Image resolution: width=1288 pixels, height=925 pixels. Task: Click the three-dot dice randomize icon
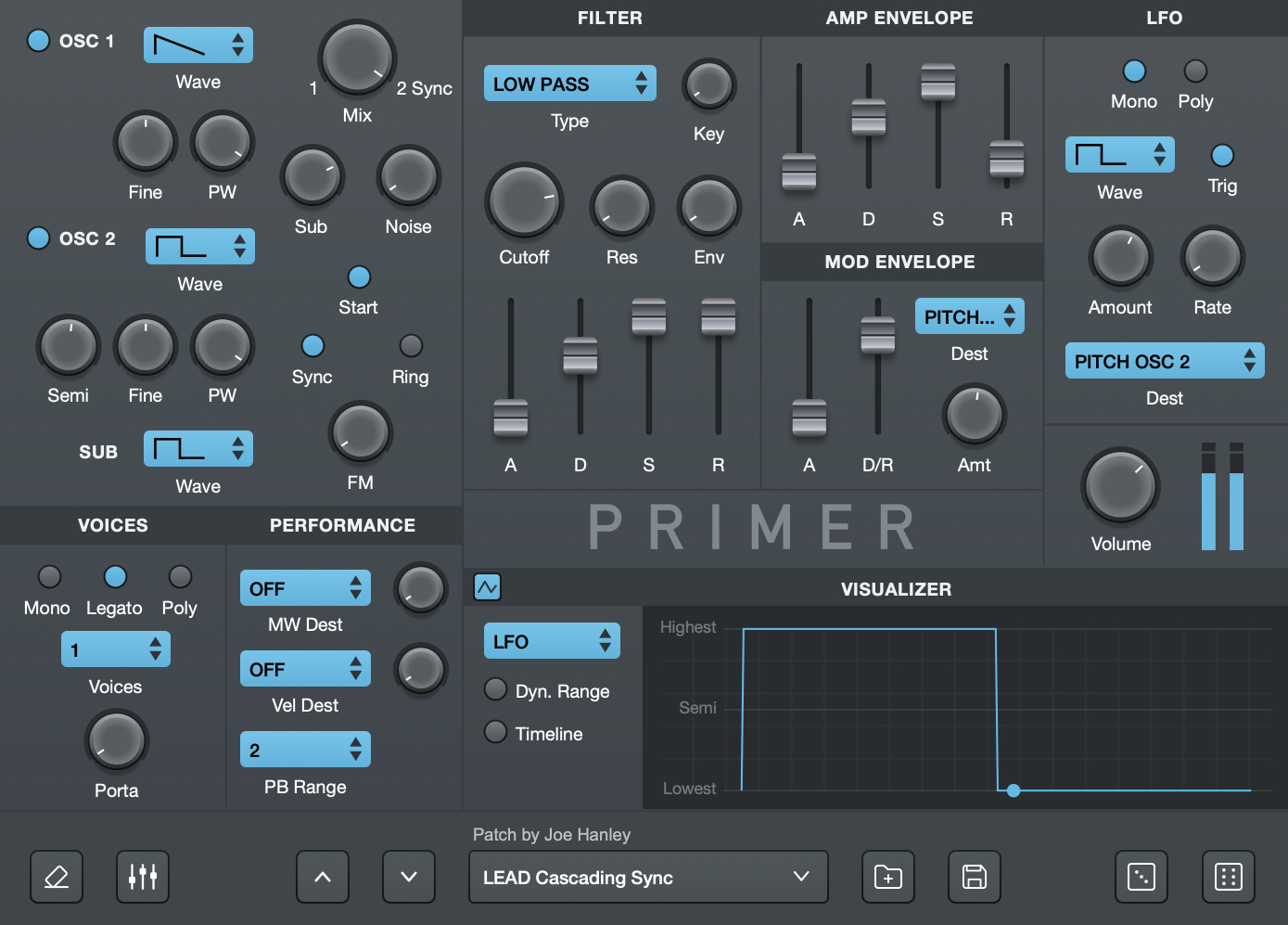[x=1141, y=877]
